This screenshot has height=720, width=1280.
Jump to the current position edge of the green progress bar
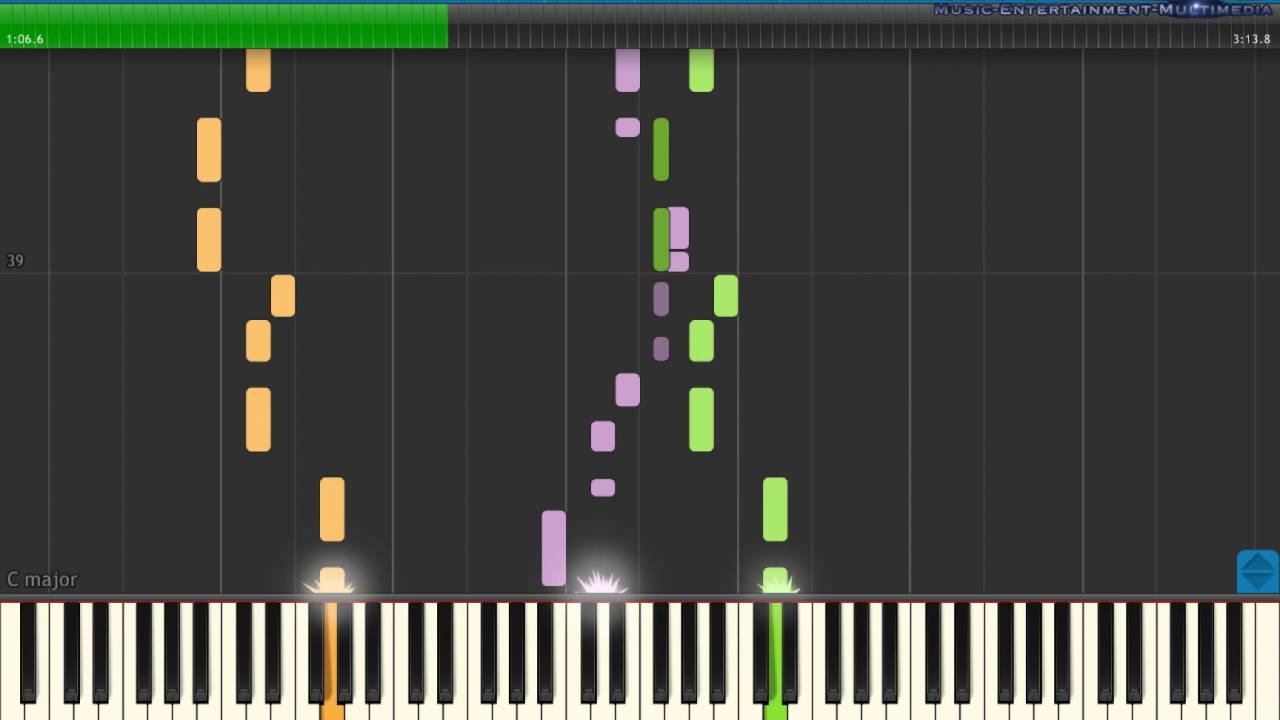tap(447, 25)
